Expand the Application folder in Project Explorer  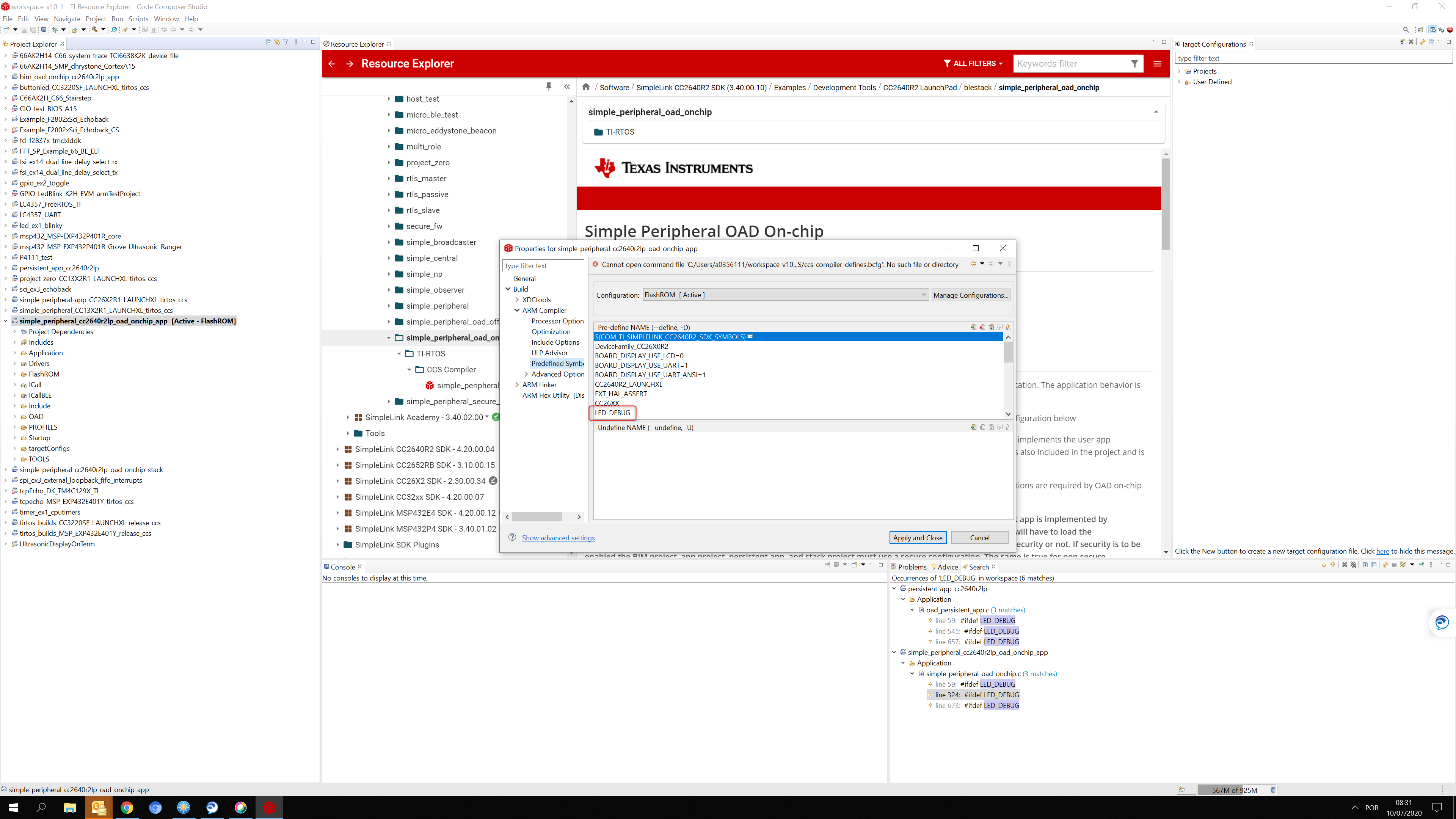click(15, 353)
